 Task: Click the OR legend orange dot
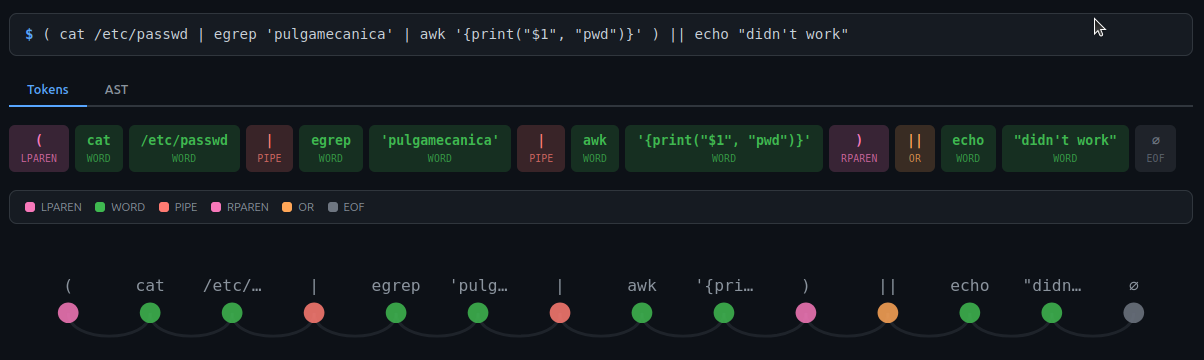(287, 207)
